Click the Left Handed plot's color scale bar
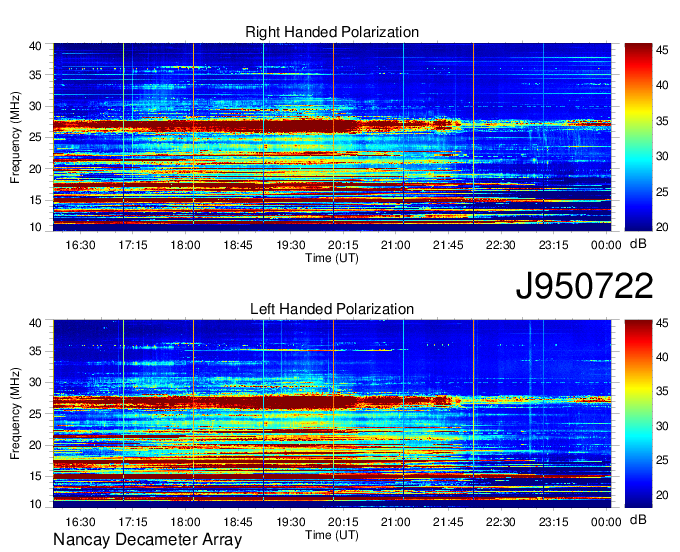This screenshot has height=552, width=680. tap(638, 414)
